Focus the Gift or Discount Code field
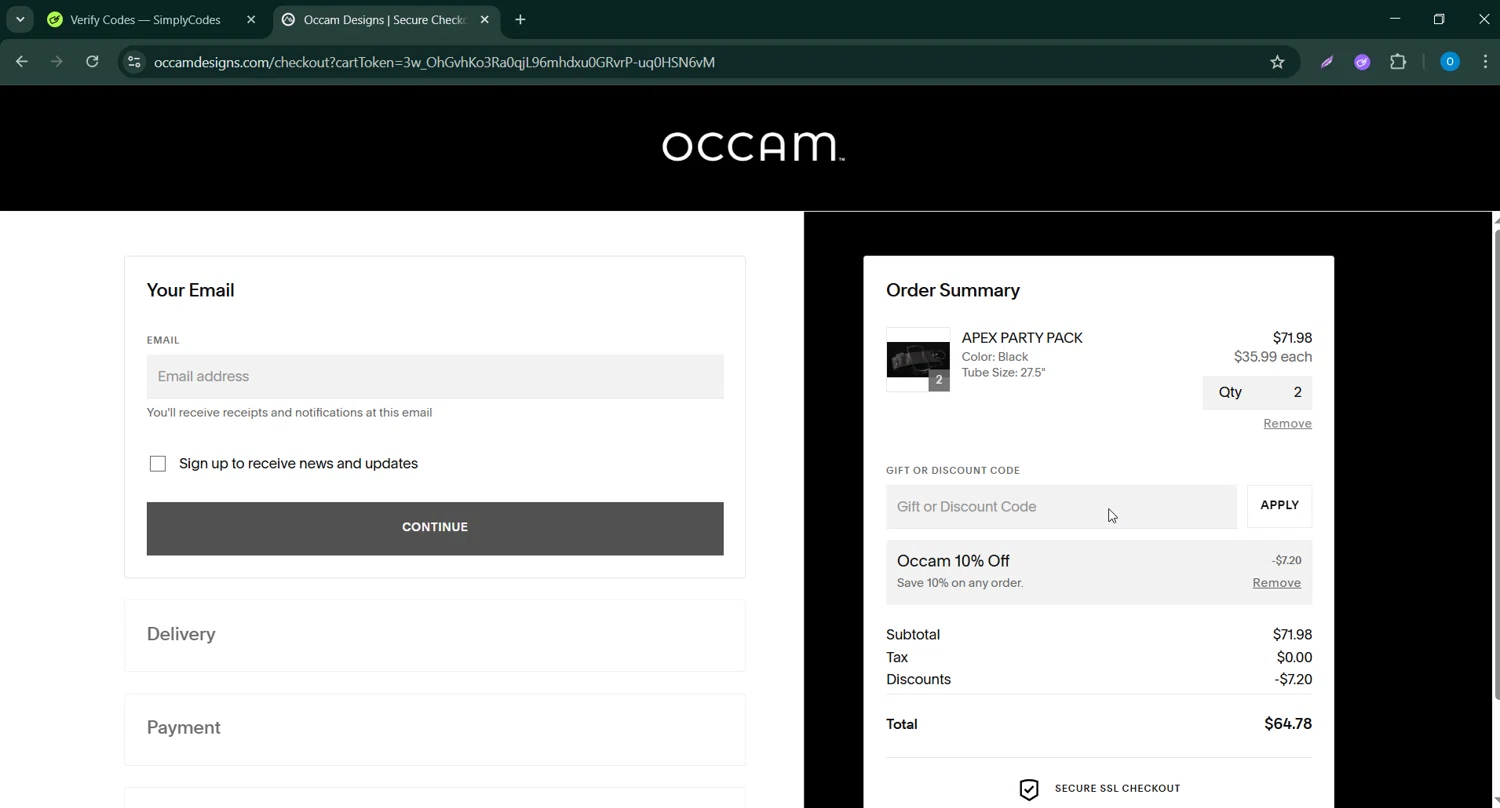 (1061, 506)
